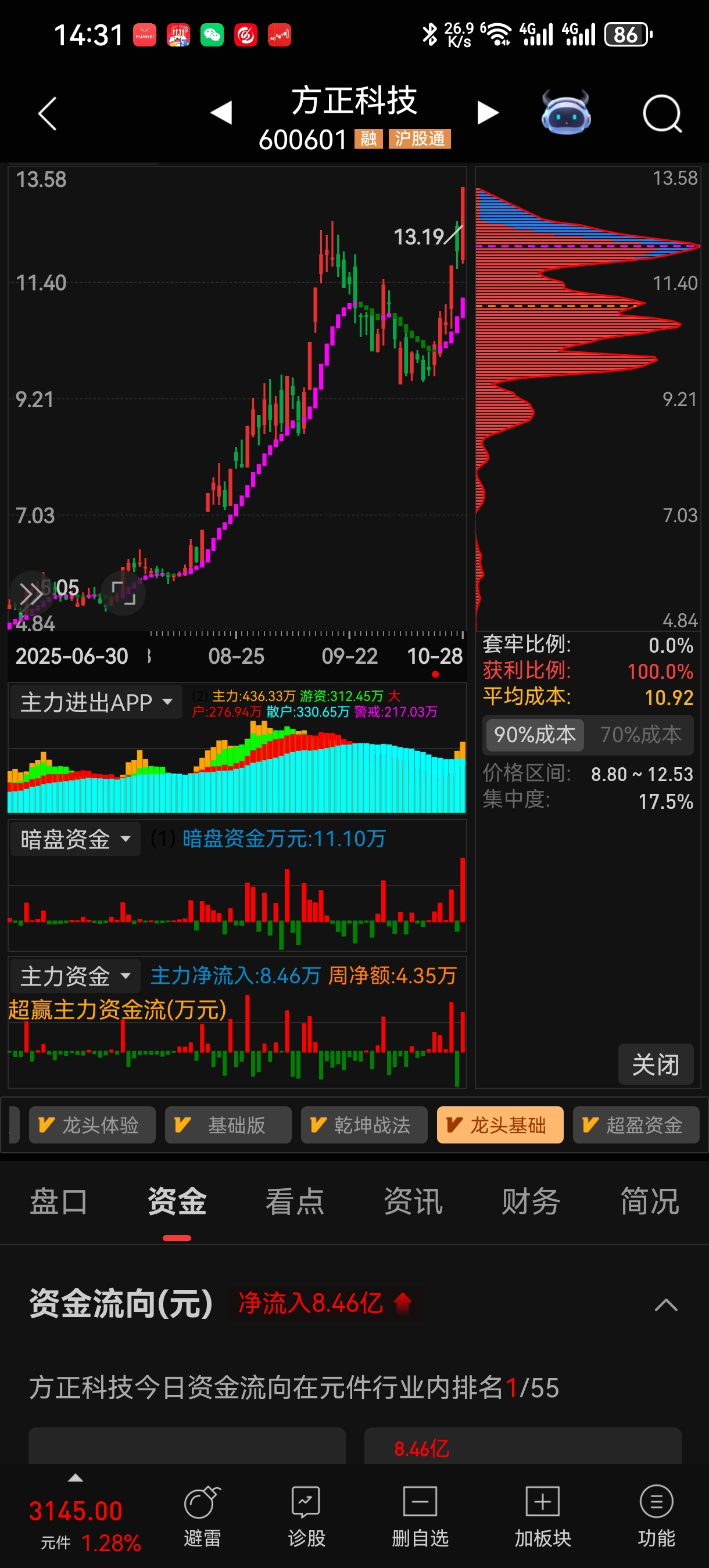This screenshot has height=1568, width=709.
Task: Open the robot AI assistant icon
Action: (x=566, y=113)
